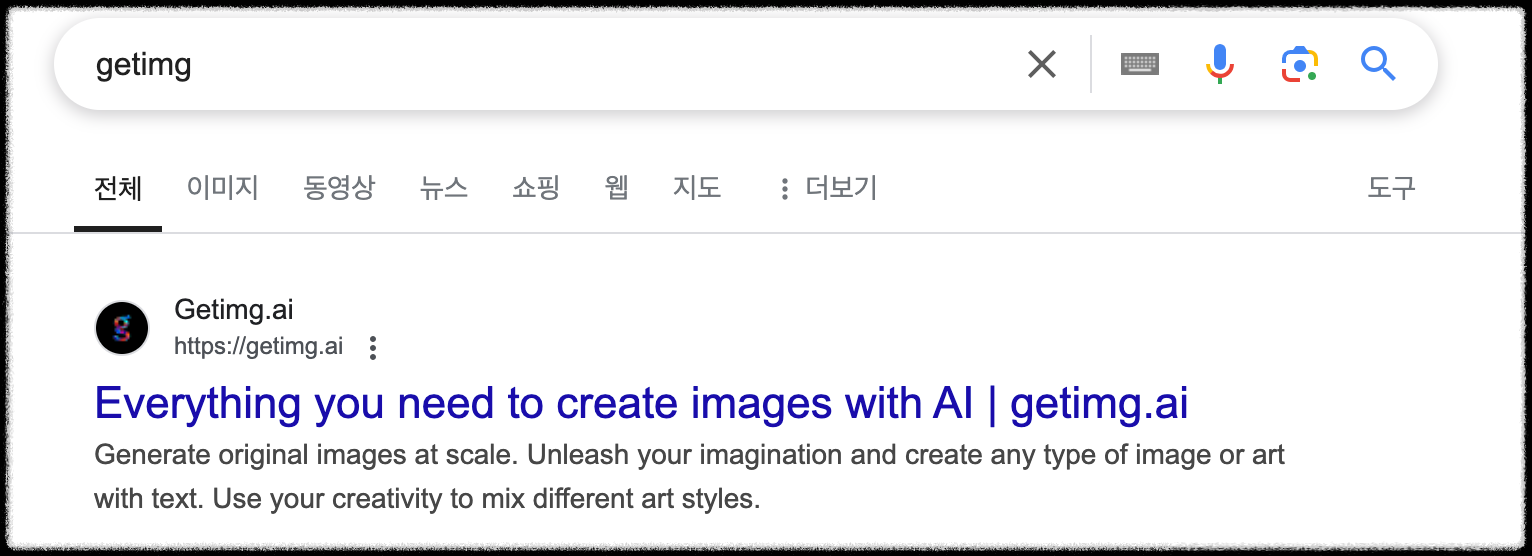Screen dimensions: 1532x556
Task: Open the 지도 tab
Action: [697, 188]
